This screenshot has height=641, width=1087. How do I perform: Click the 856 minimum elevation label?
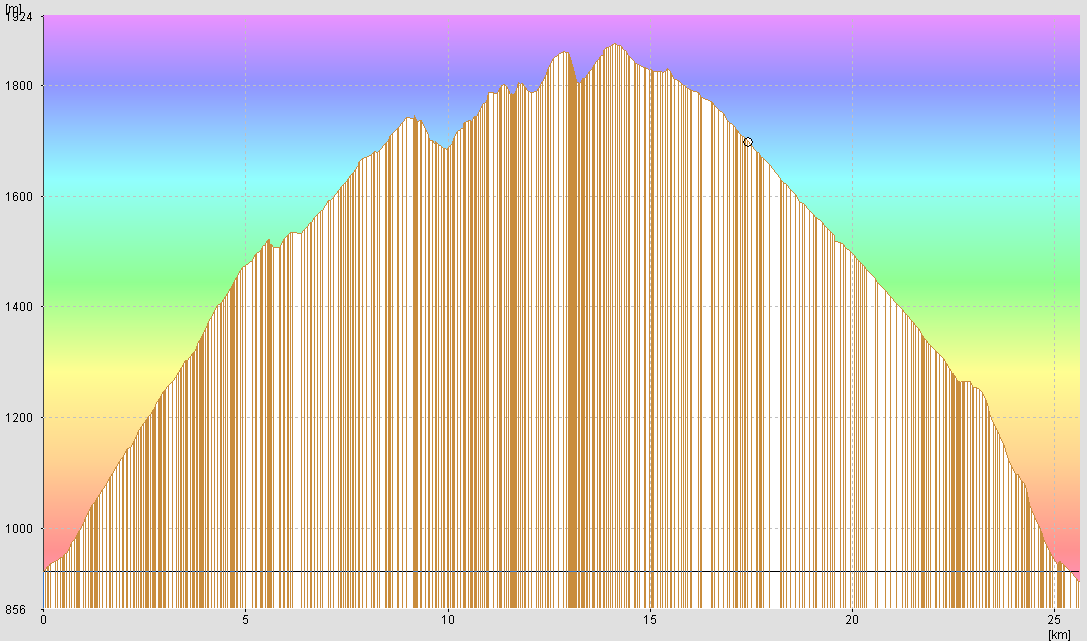click(16, 609)
